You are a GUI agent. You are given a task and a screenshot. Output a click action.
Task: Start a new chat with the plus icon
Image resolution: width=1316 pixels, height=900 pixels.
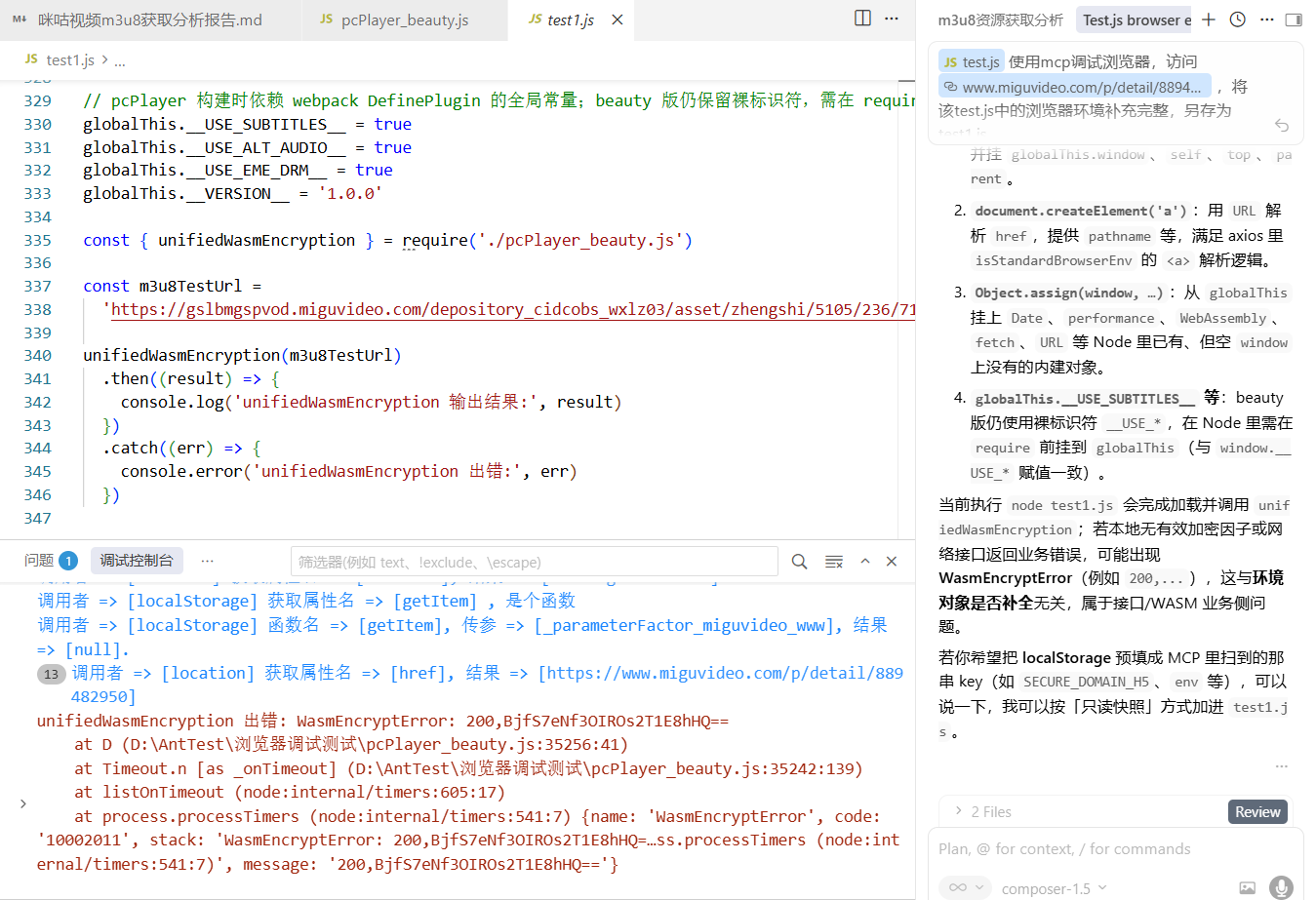point(1209,20)
